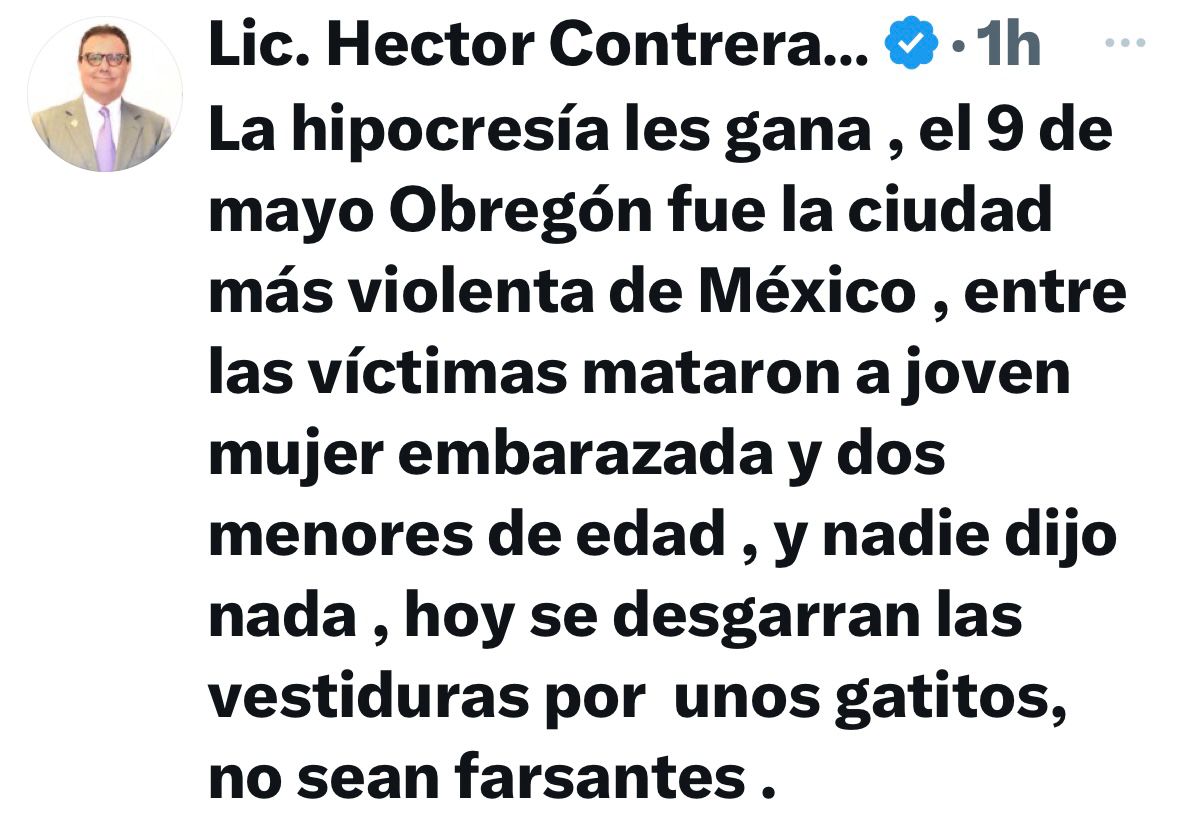The width and height of the screenshot is (1179, 837).
Task: Click 'nadie dijo' in the tweet body
Action: tap(970, 537)
